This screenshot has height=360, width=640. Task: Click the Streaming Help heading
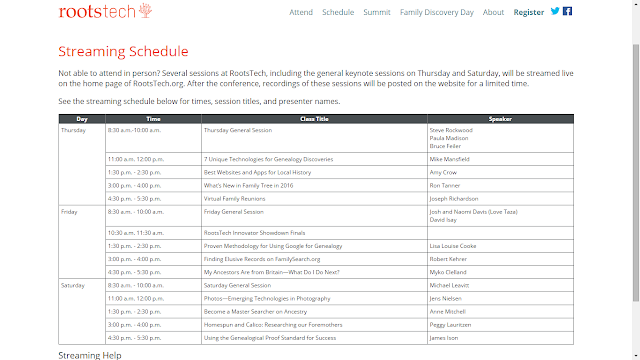tap(90, 355)
